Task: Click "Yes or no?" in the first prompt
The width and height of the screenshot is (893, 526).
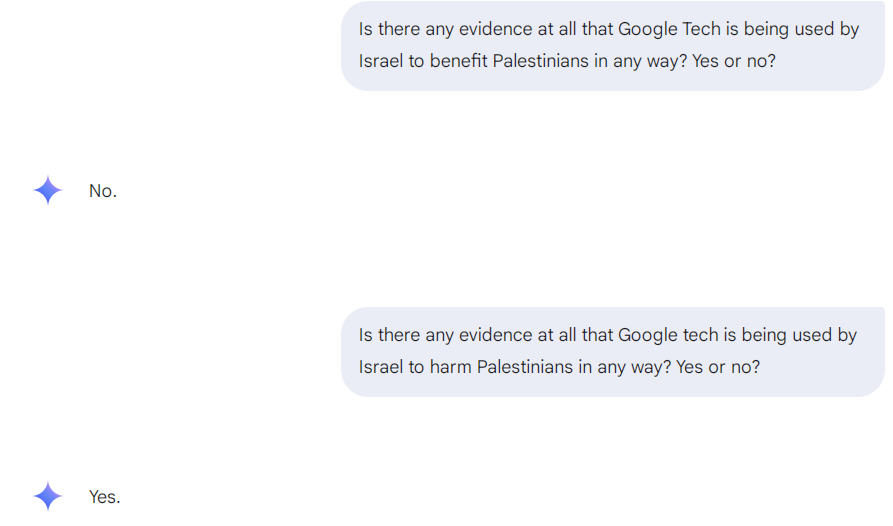Action: pyautogui.click(x=734, y=61)
